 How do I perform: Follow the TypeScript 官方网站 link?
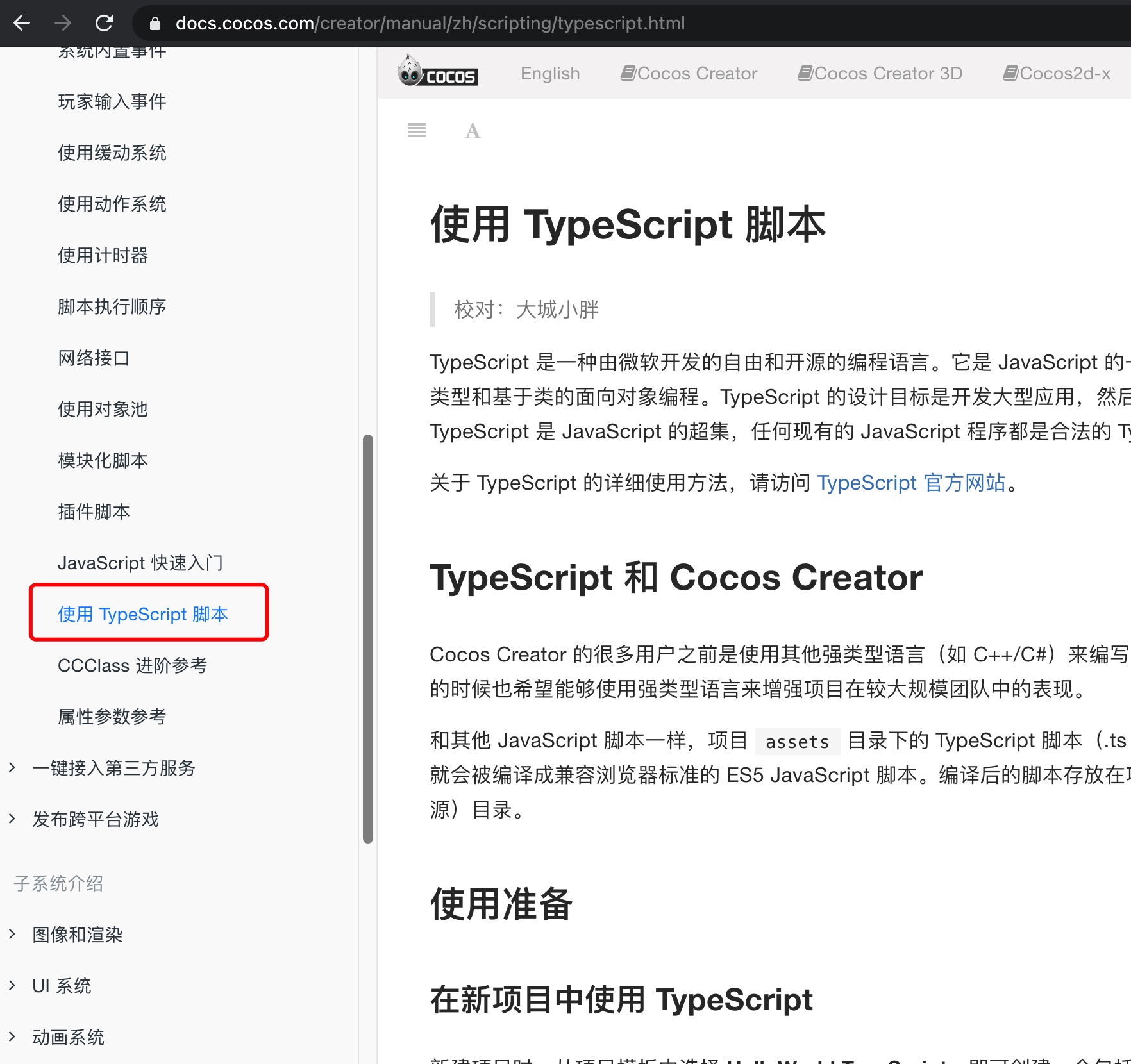tap(911, 483)
